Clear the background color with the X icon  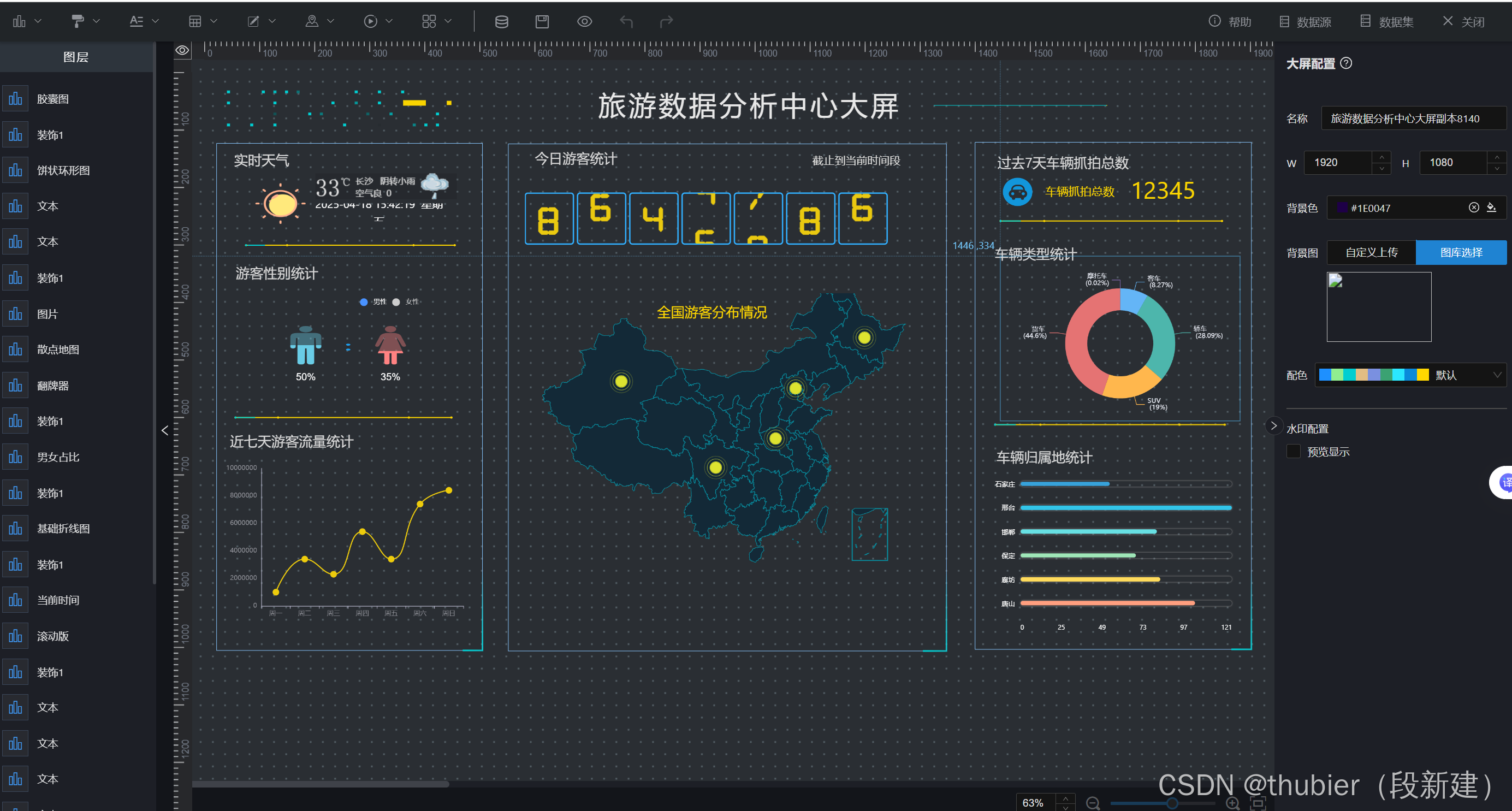click(1473, 208)
